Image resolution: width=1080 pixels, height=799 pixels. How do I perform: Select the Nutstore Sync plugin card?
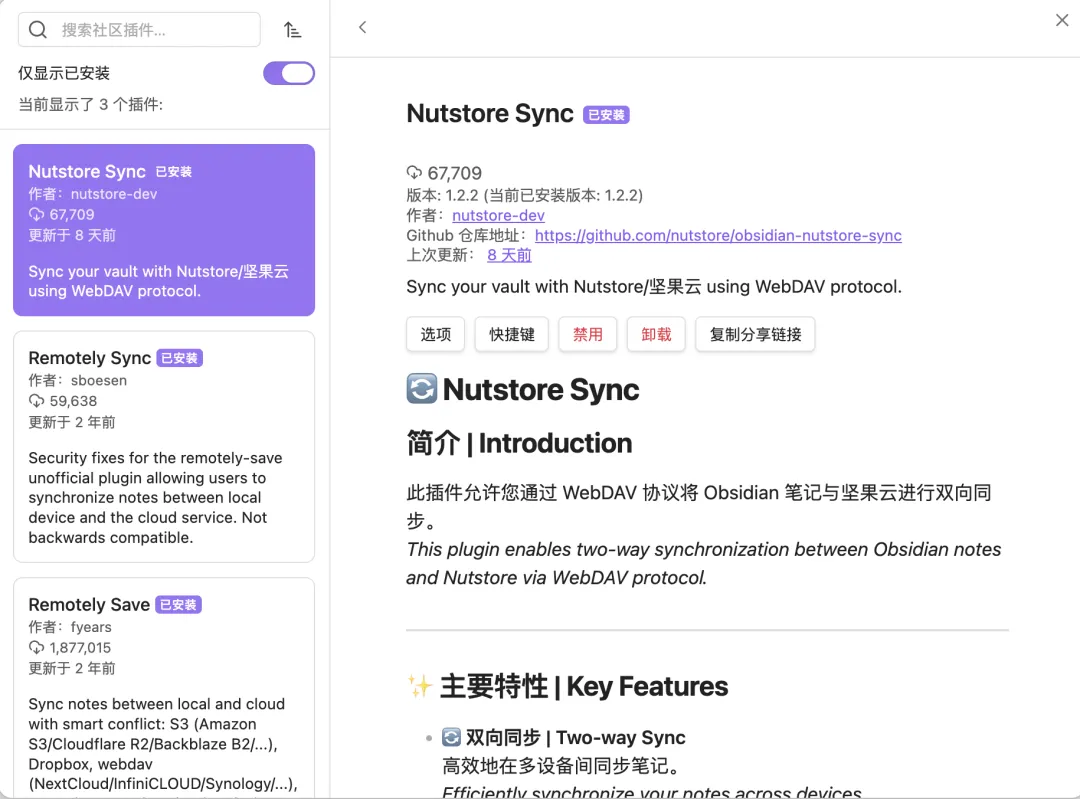click(164, 230)
